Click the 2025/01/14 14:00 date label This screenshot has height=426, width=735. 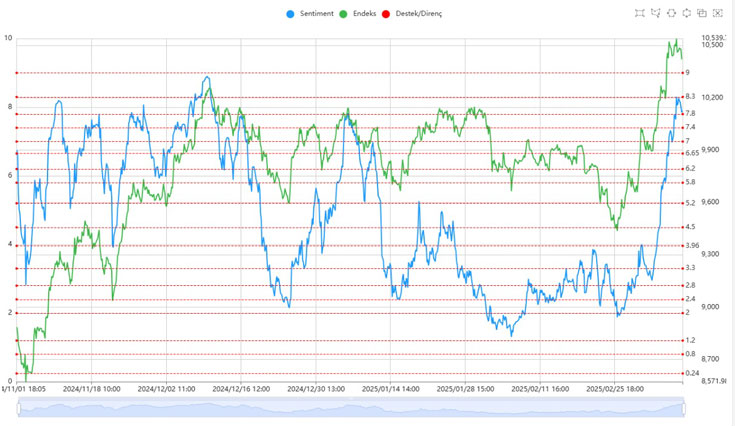(x=390, y=389)
